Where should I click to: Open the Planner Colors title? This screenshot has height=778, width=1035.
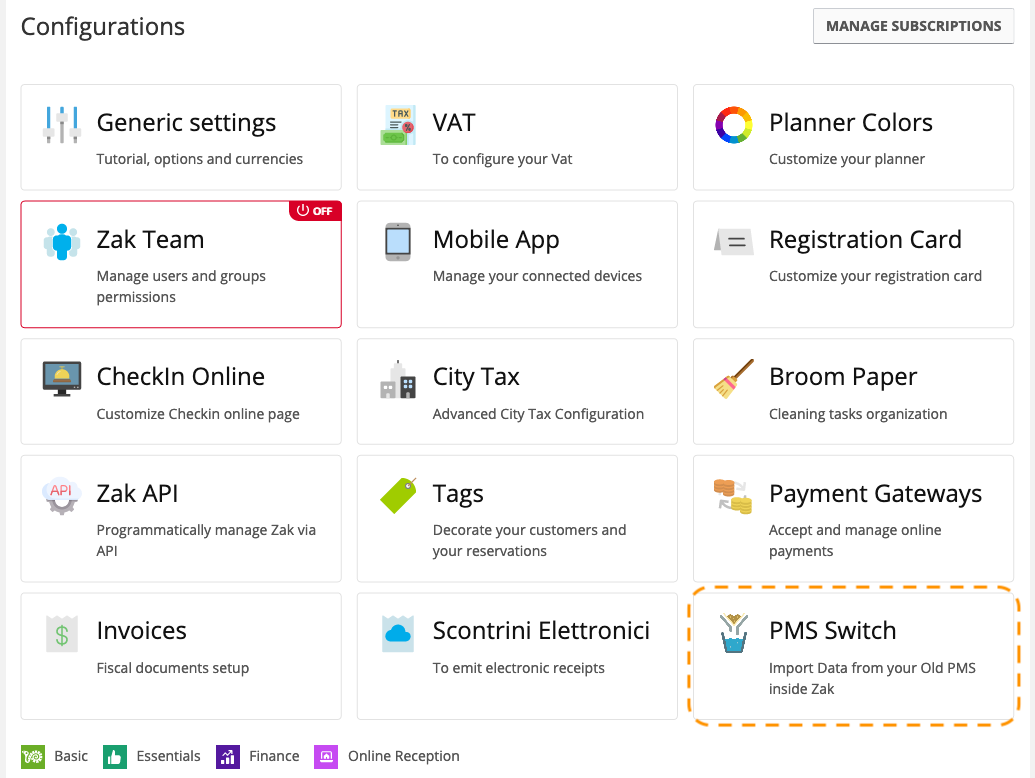coord(851,123)
